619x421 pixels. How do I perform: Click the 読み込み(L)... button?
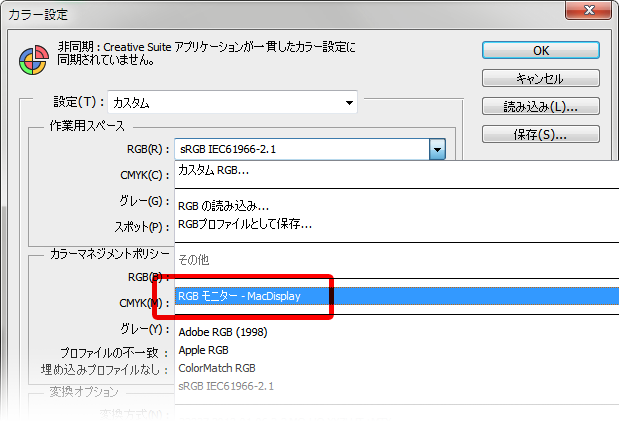tap(540, 106)
